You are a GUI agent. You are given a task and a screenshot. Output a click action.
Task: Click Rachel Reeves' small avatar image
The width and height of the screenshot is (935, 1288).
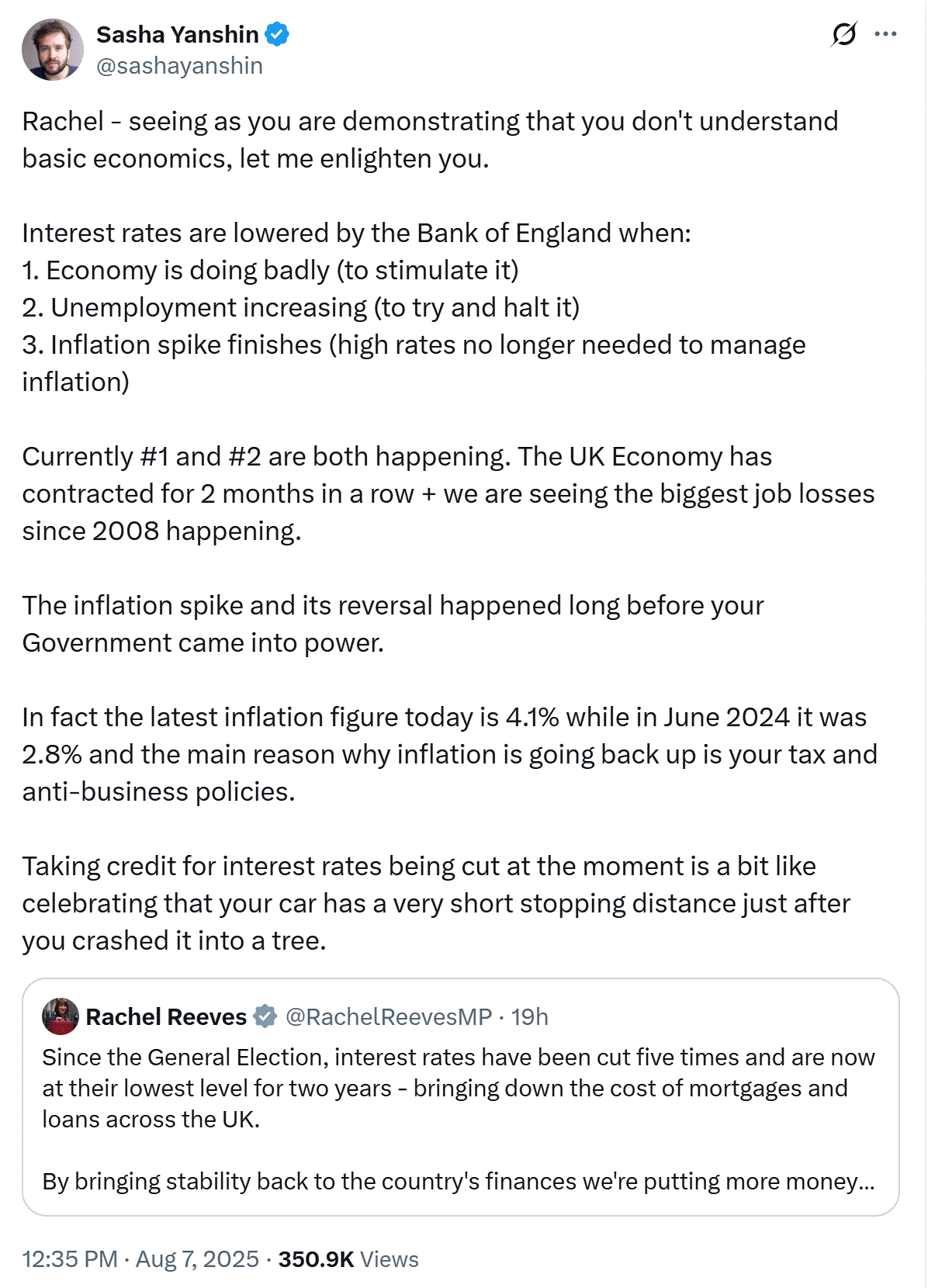pyautogui.click(x=61, y=1016)
